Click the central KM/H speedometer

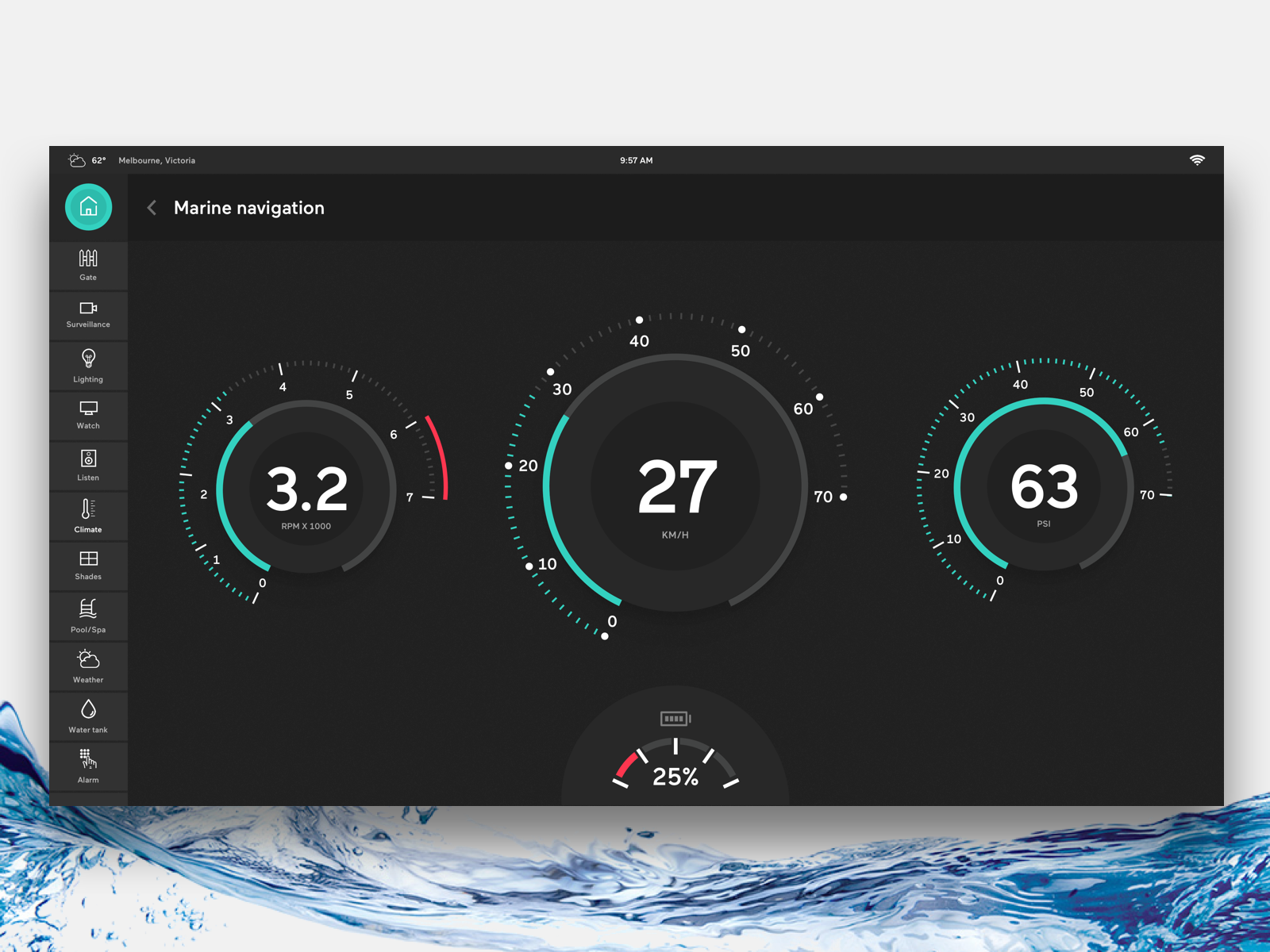[x=675, y=487]
